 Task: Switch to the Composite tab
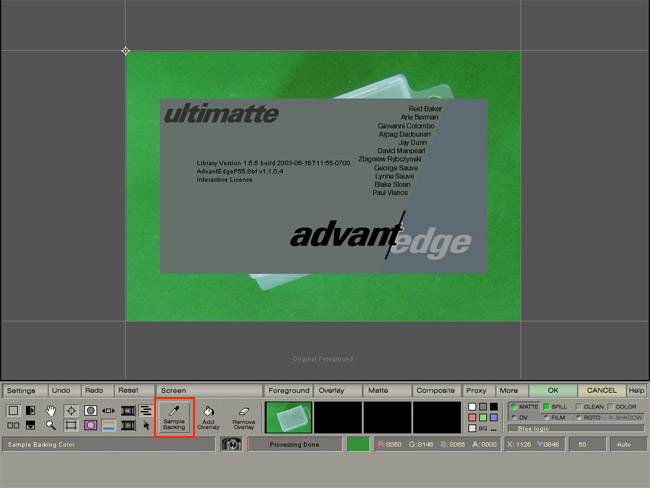[436, 391]
